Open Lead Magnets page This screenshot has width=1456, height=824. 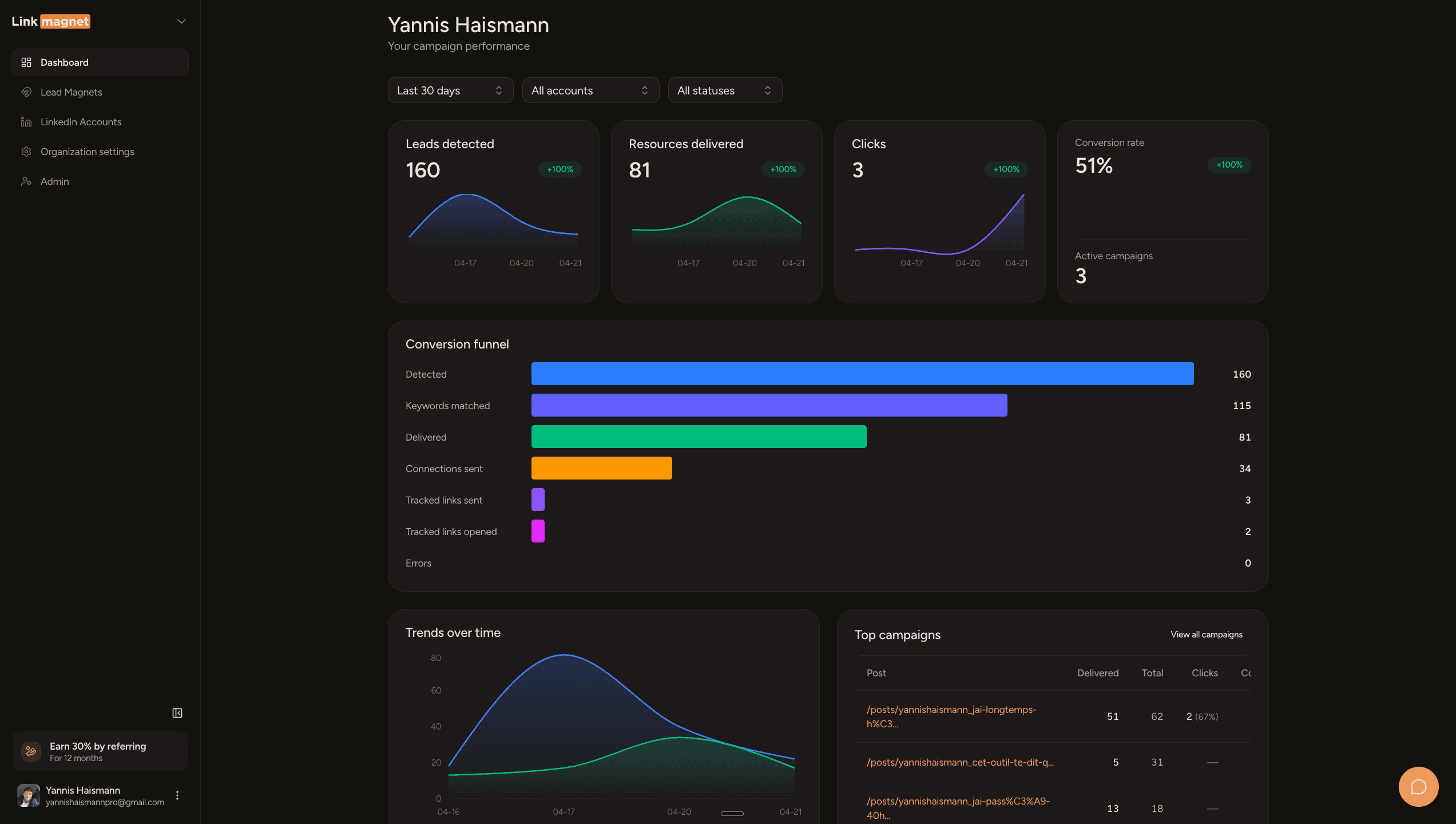(100, 92)
